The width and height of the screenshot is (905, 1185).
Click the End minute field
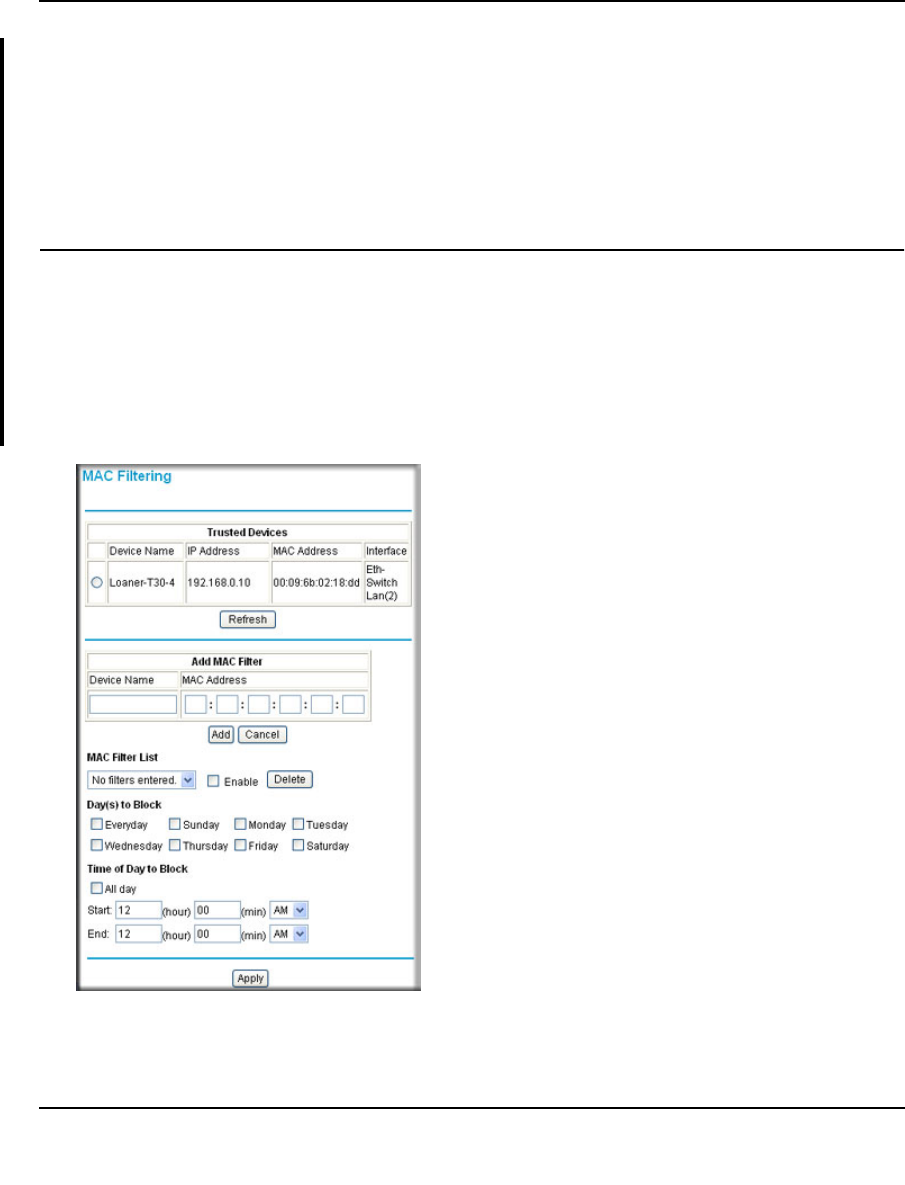click(x=217, y=934)
